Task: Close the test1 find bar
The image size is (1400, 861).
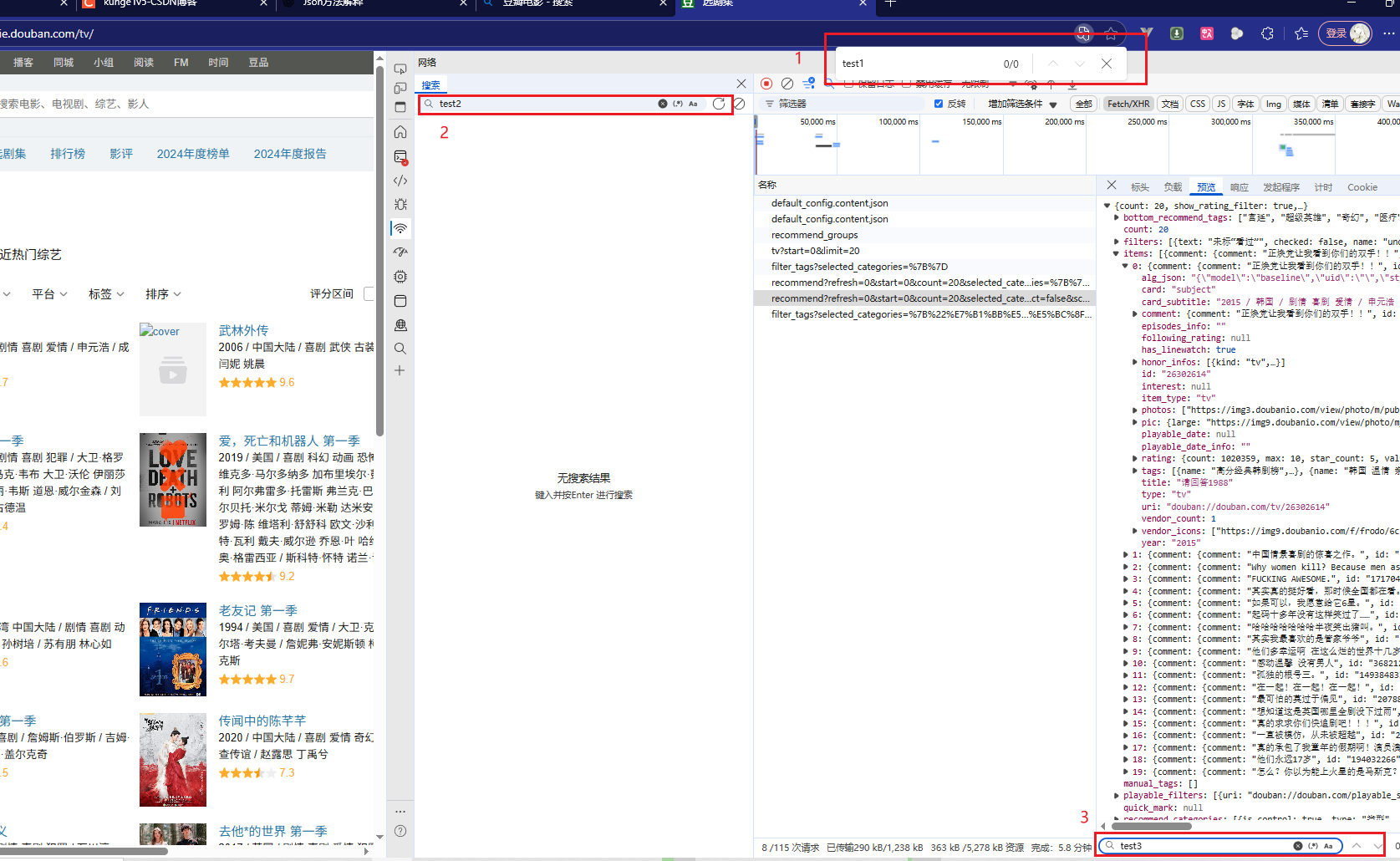Action: coord(1107,64)
